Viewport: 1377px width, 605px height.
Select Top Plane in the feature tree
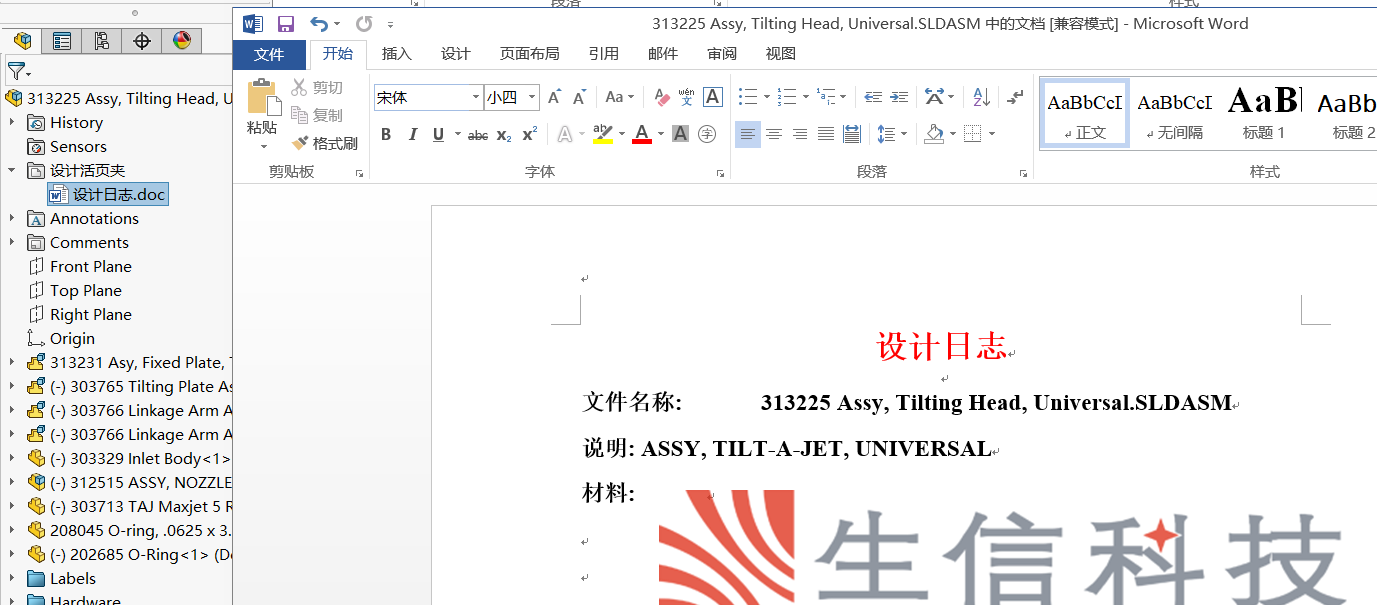tap(85, 290)
